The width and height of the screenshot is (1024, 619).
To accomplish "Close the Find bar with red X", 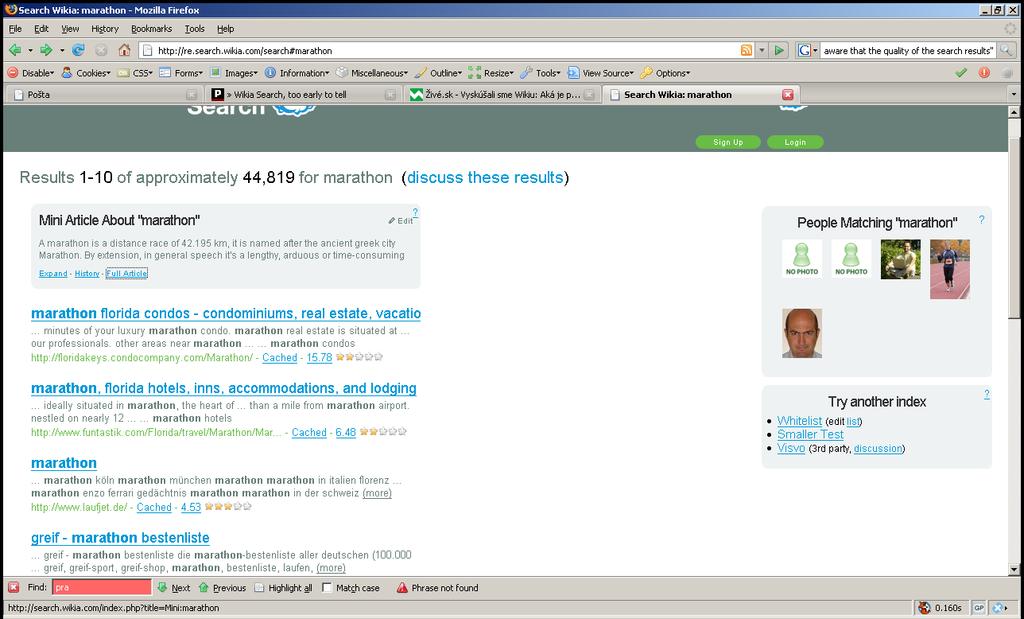I will click(13, 588).
